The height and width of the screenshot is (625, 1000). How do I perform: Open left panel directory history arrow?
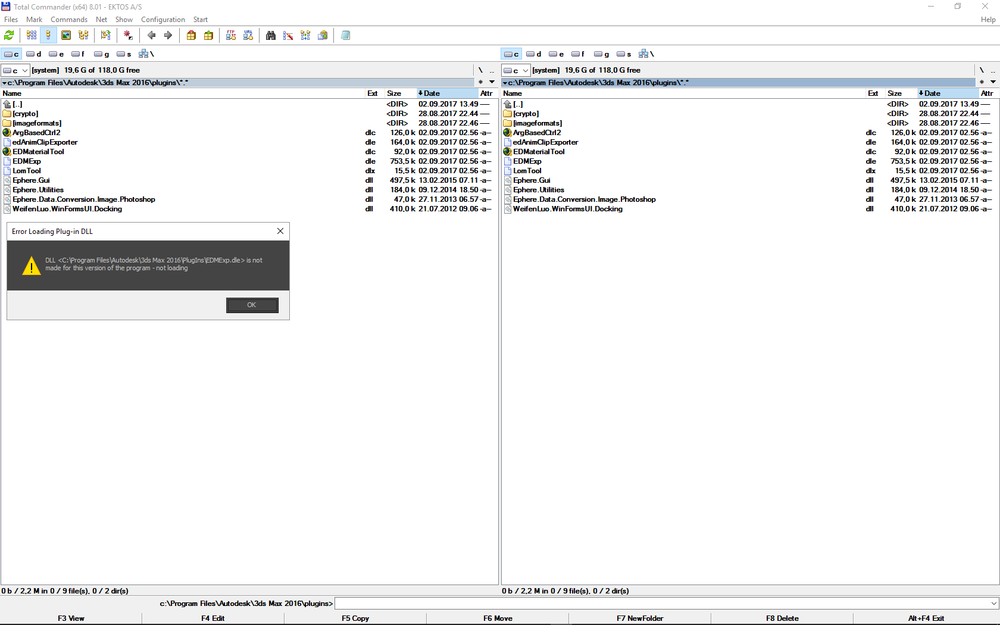(492, 82)
